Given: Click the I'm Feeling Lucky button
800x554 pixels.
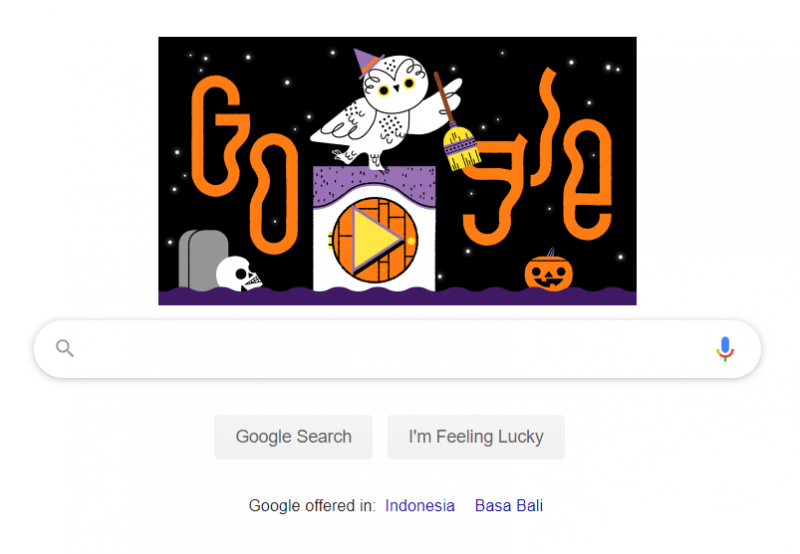Looking at the screenshot, I should pos(476,437).
